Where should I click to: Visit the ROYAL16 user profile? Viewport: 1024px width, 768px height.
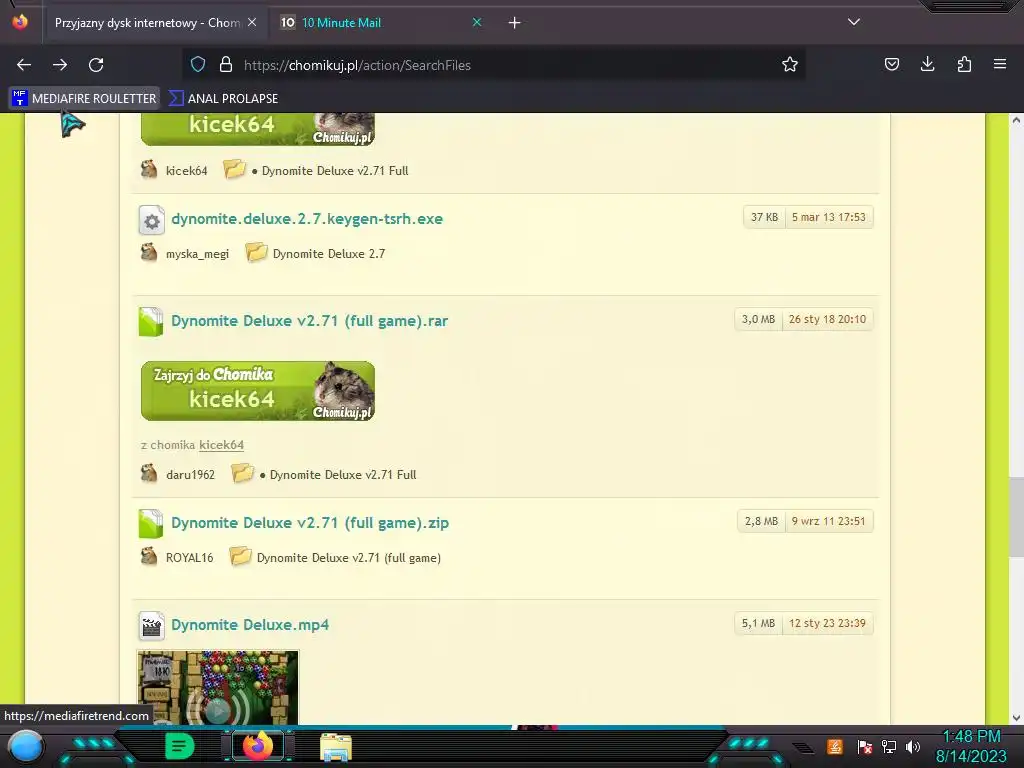coord(189,558)
